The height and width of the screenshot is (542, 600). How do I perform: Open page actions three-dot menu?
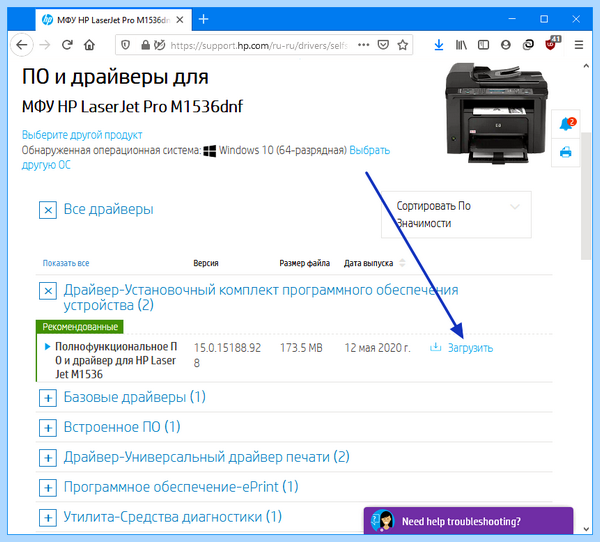[x=364, y=45]
